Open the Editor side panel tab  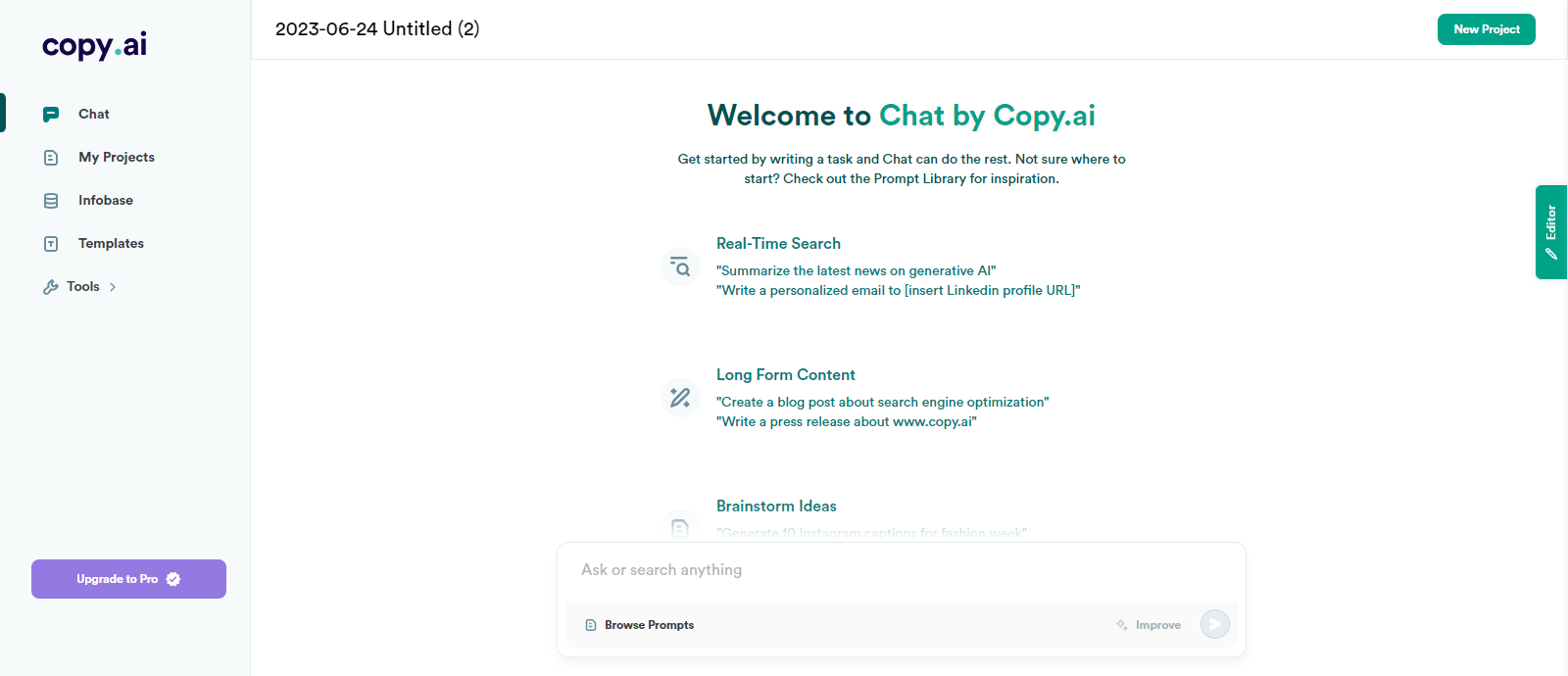tap(1550, 232)
